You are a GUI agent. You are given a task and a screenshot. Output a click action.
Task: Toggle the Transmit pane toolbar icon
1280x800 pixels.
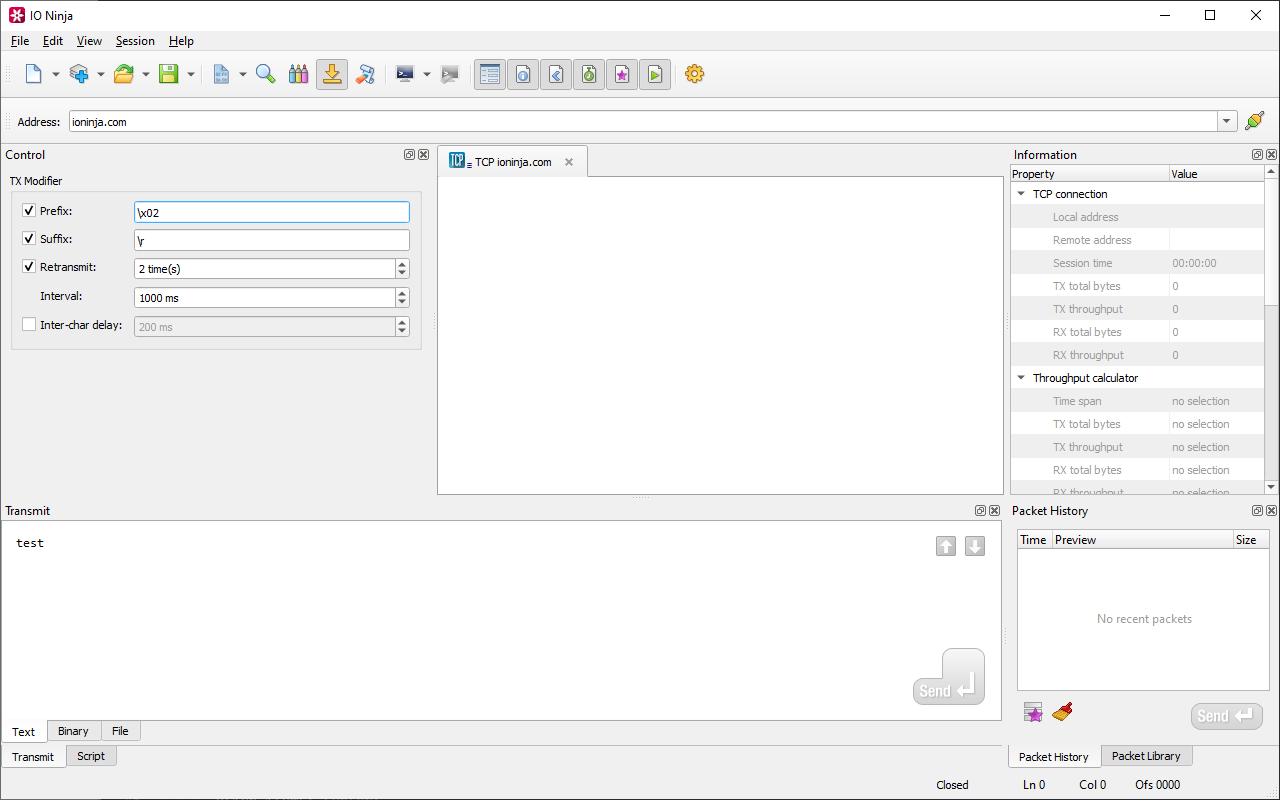tap(556, 74)
